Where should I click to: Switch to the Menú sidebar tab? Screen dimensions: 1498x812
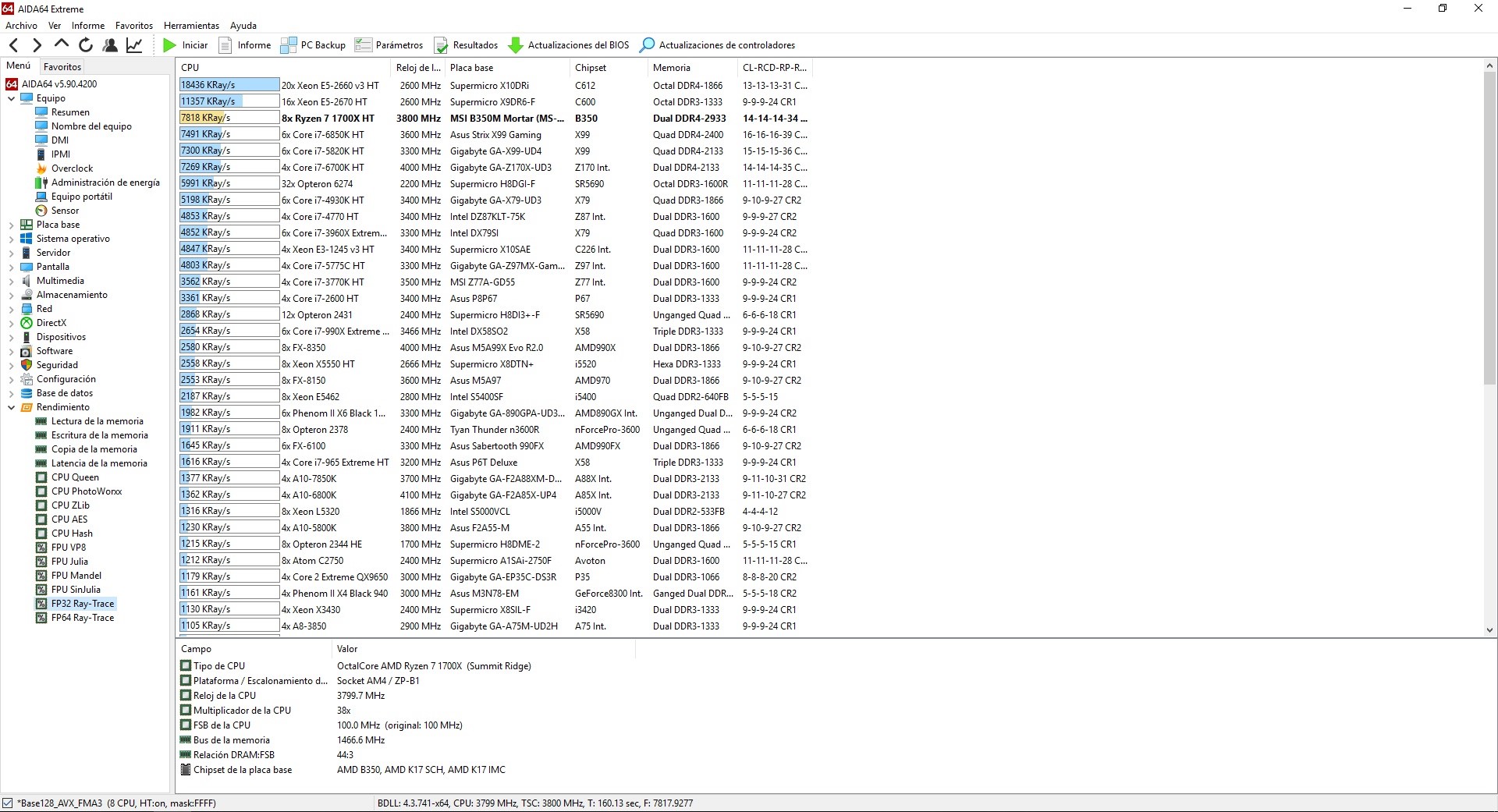pos(19,66)
